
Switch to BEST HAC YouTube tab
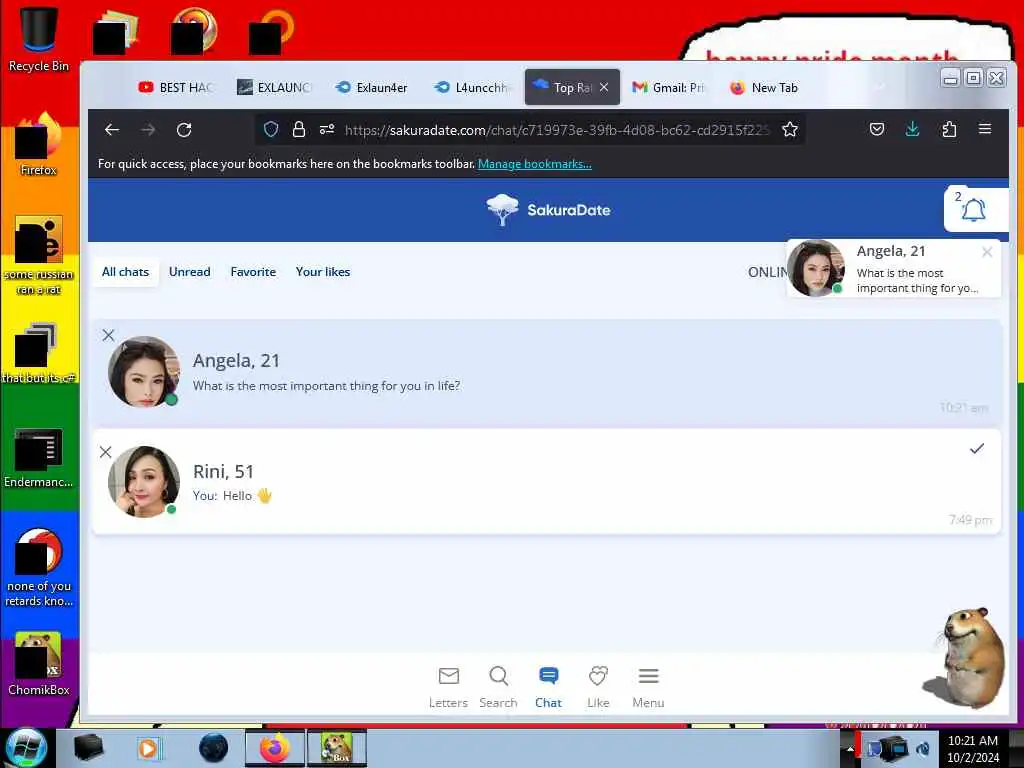176,88
